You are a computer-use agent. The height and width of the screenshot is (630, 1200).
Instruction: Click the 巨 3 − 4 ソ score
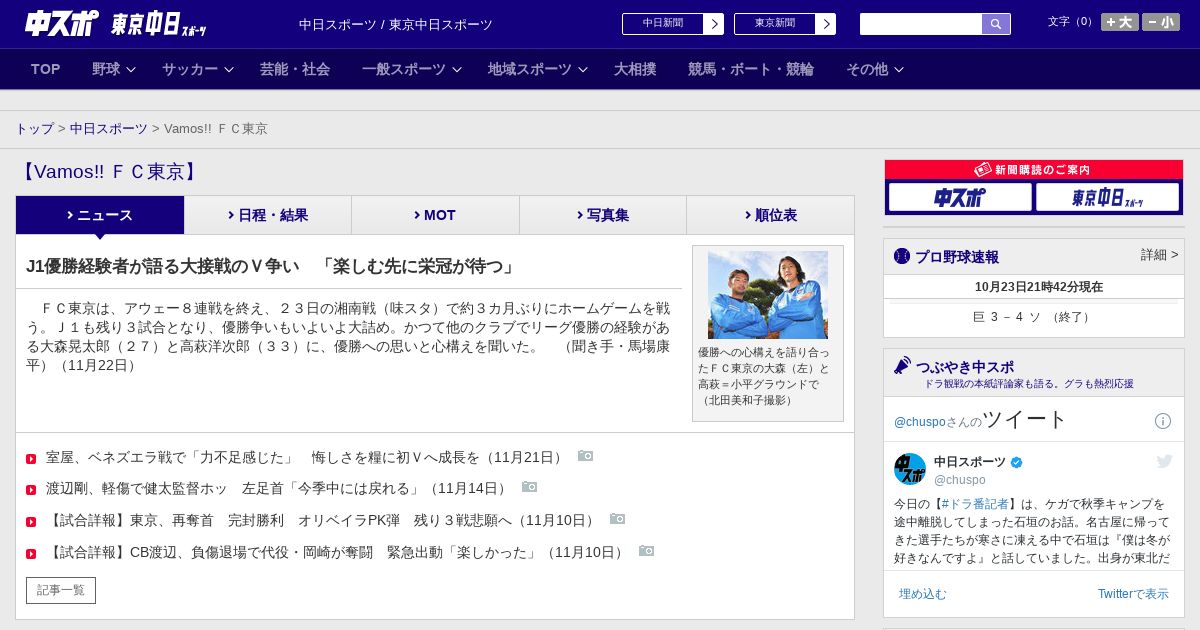[x=1034, y=317]
